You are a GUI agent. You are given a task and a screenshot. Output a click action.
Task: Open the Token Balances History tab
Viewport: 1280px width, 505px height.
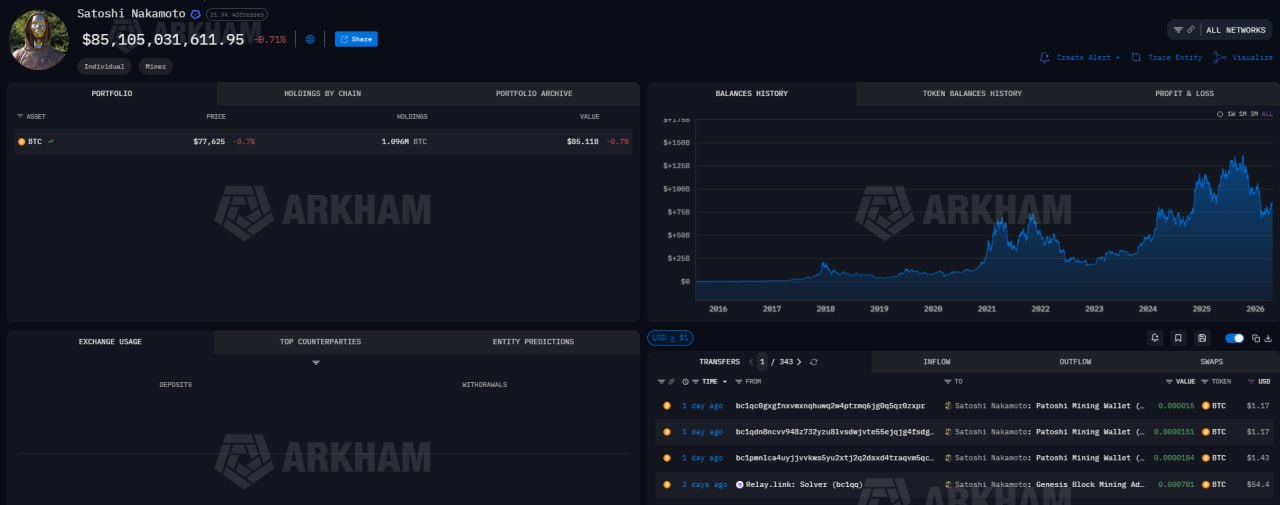click(x=972, y=93)
